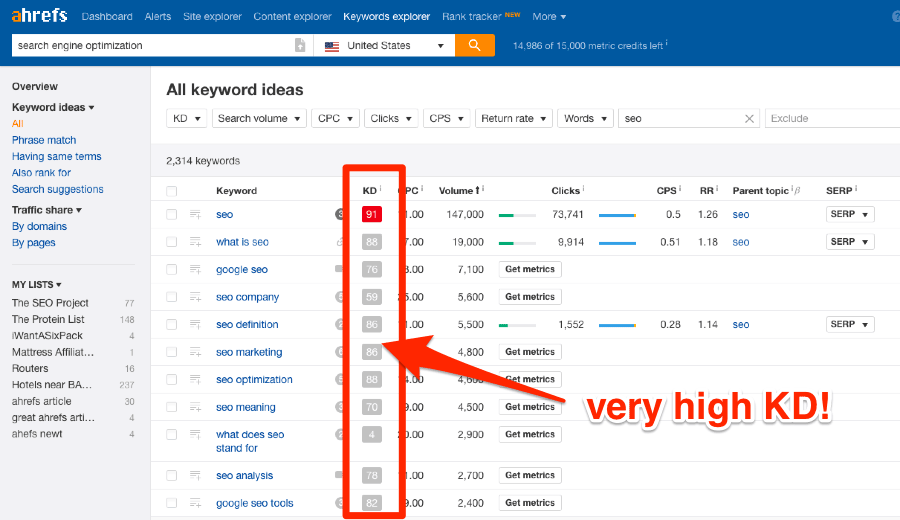Open the Return rate filter dropdown
The height and width of the screenshot is (520, 900).
pos(514,118)
